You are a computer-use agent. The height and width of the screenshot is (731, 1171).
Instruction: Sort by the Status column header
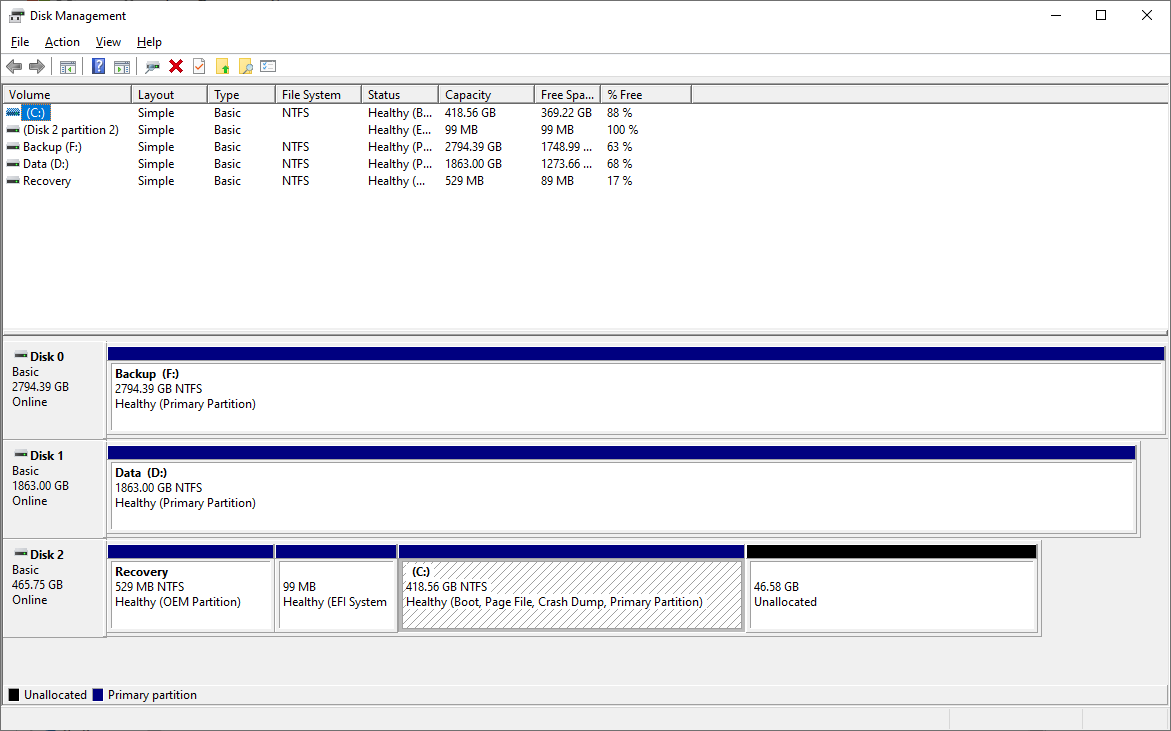pyautogui.click(x=400, y=95)
